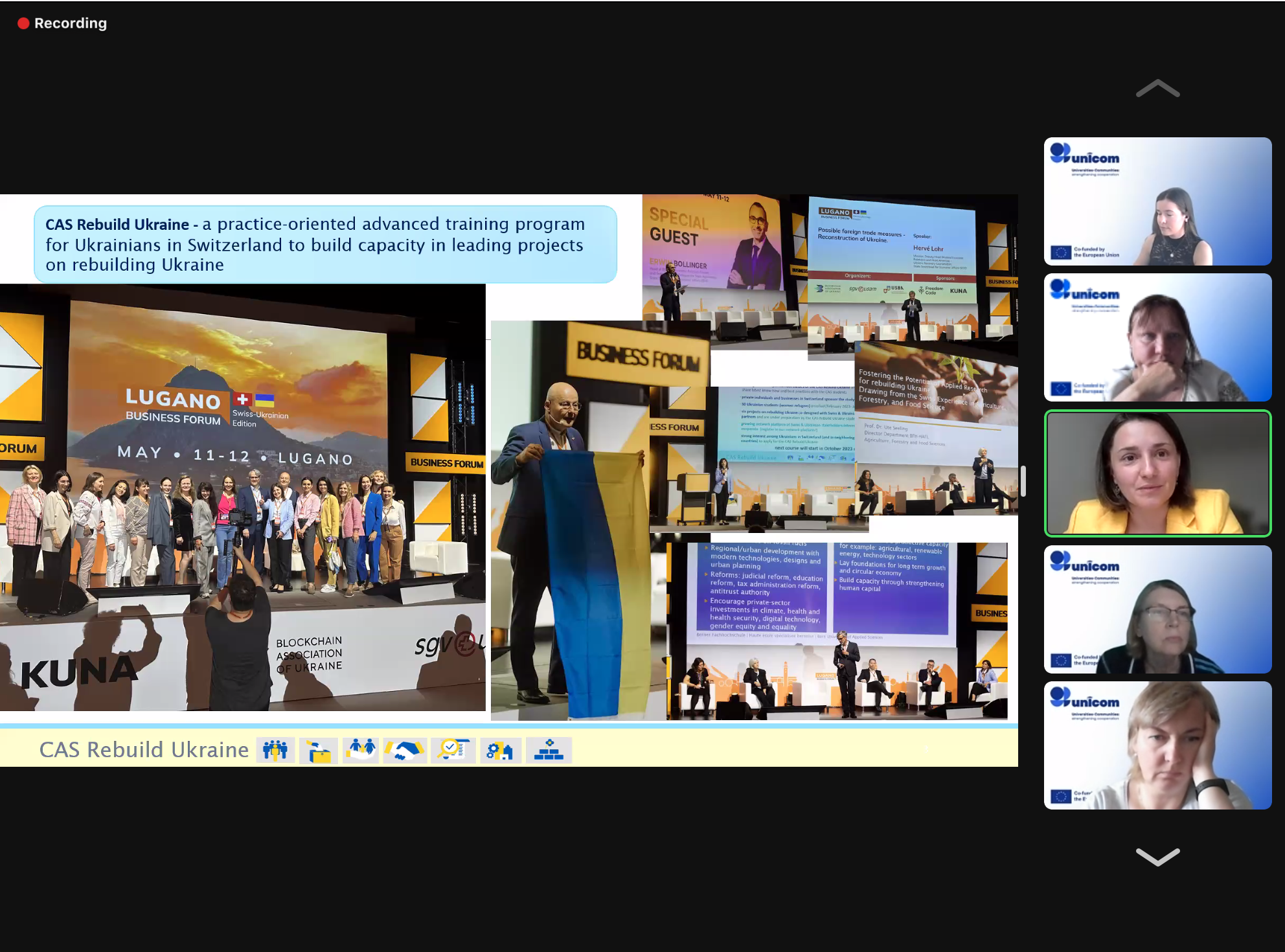The image size is (1285, 952).
Task: Click the EU co-funded badge in top tile
Action: [1085, 252]
